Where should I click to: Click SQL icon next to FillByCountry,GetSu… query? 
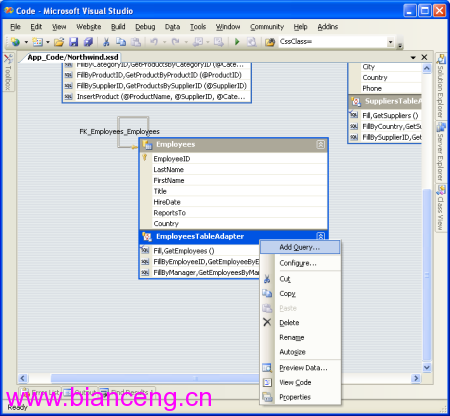pos(354,126)
